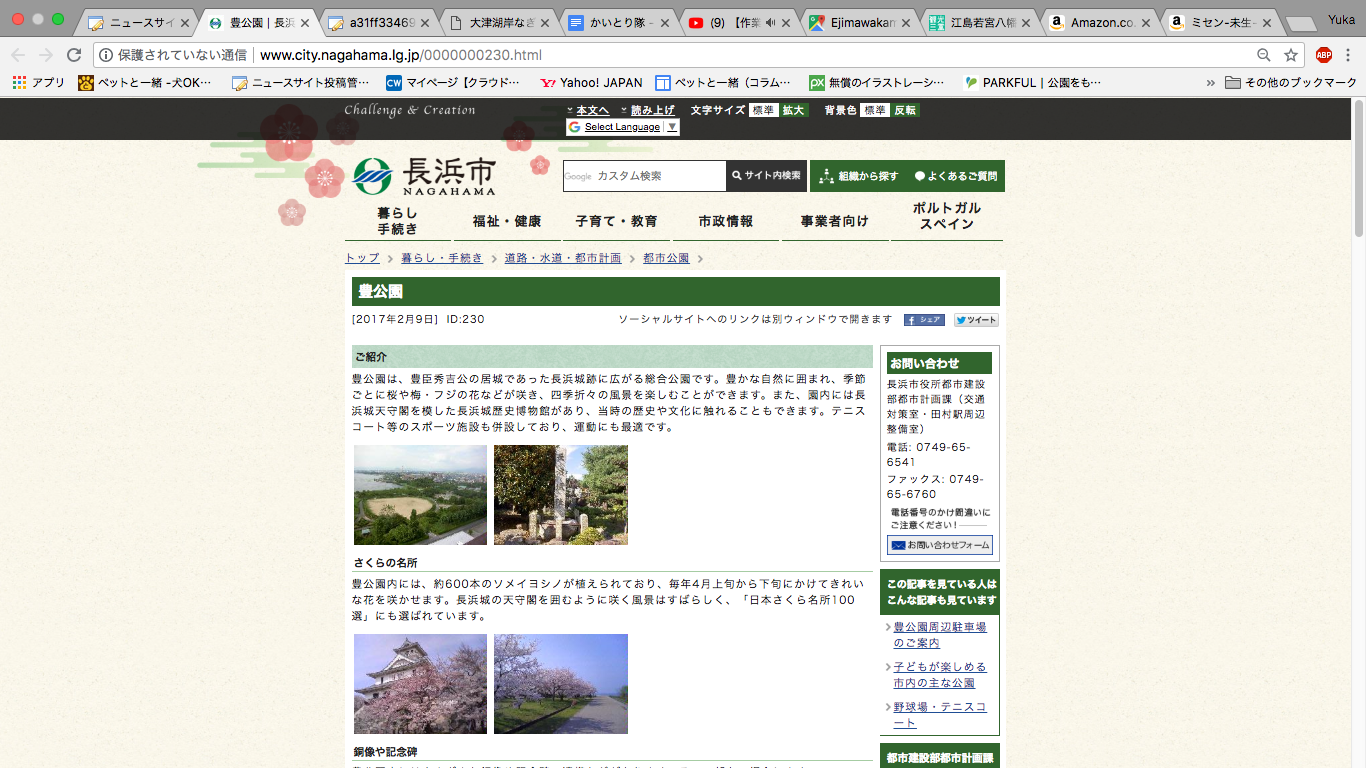Open the Chrome three-dot menu
This screenshot has height=768, width=1366.
[1349, 55]
